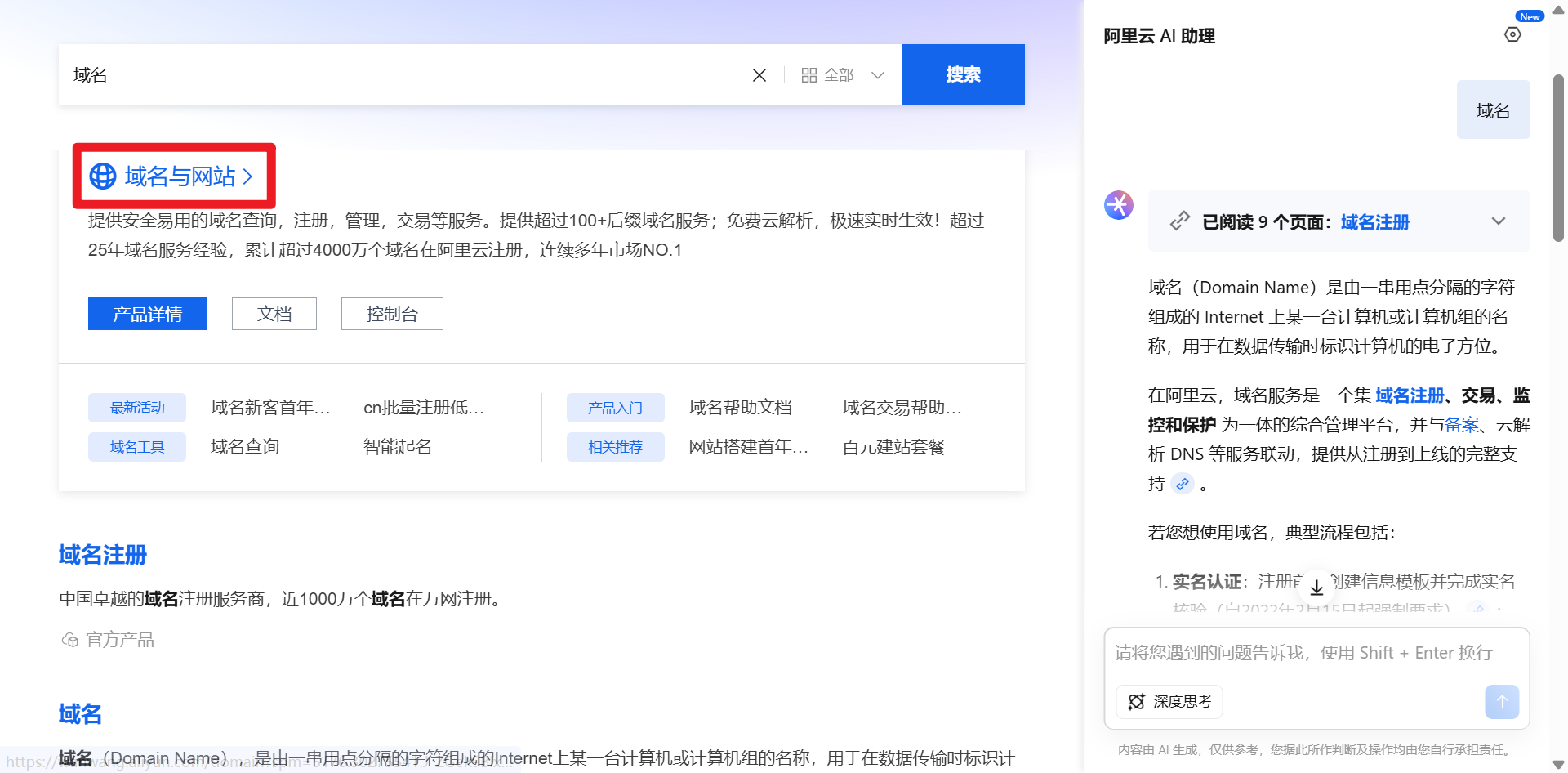This screenshot has width=1568, height=773.
Task: Click the globe icon beside 域名与网站
Action: [103, 176]
